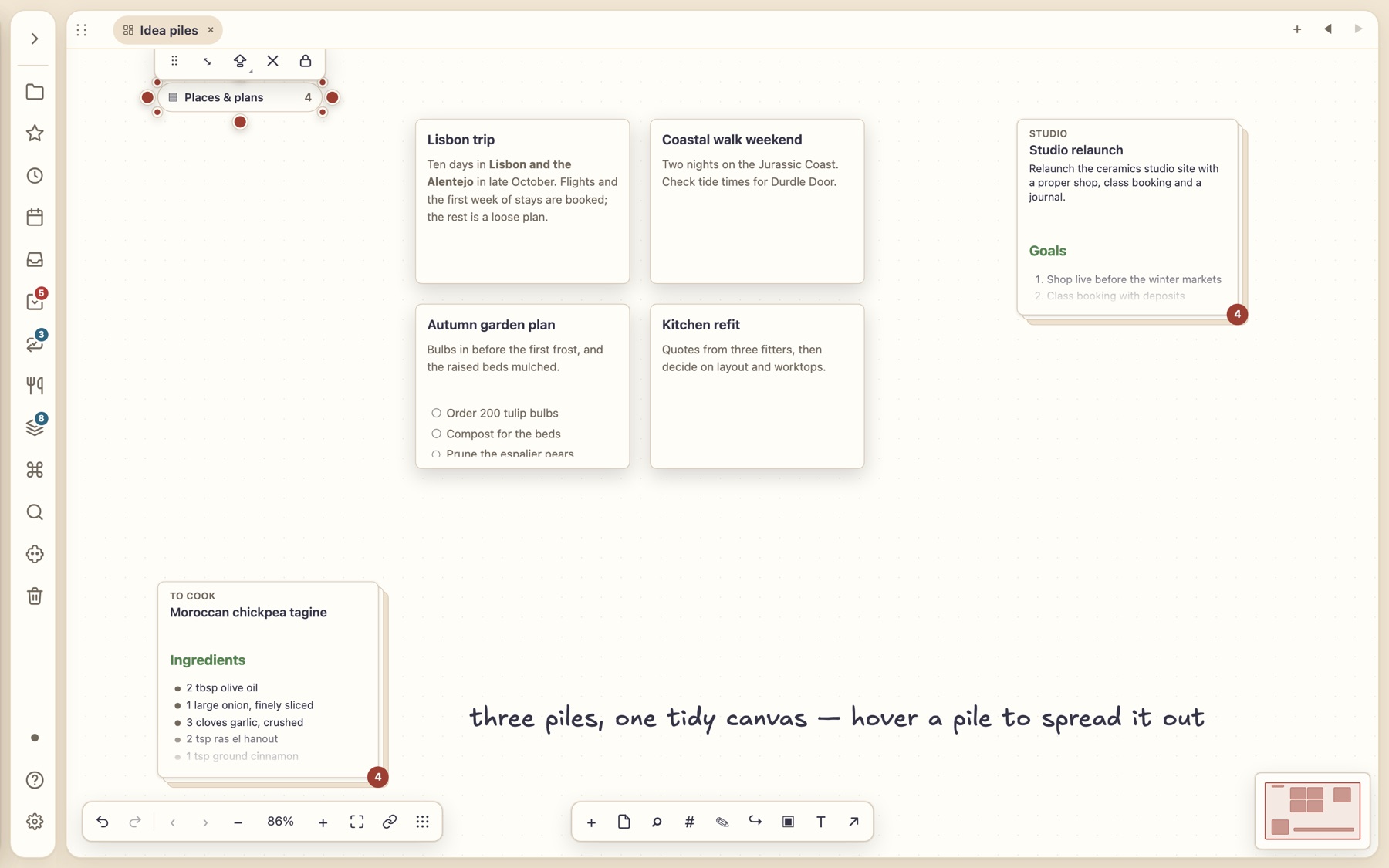Add a new tab with the plus
Viewport: 1389px width, 868px height.
point(1297,29)
